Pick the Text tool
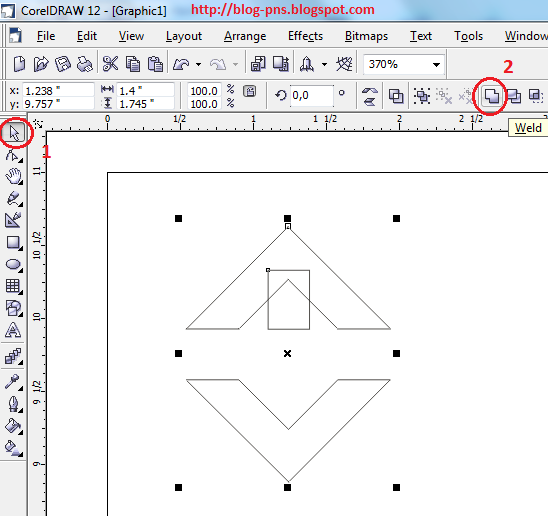The height and width of the screenshot is (516, 548). coord(13,330)
